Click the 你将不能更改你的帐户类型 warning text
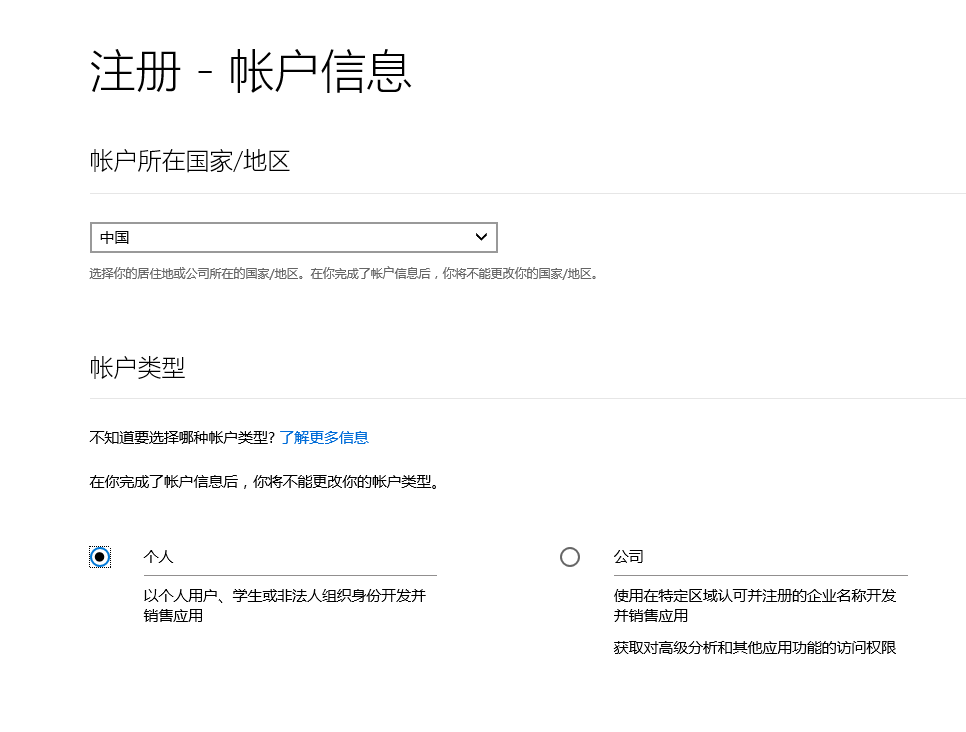Viewport: 966px width, 732px height. coord(265,482)
